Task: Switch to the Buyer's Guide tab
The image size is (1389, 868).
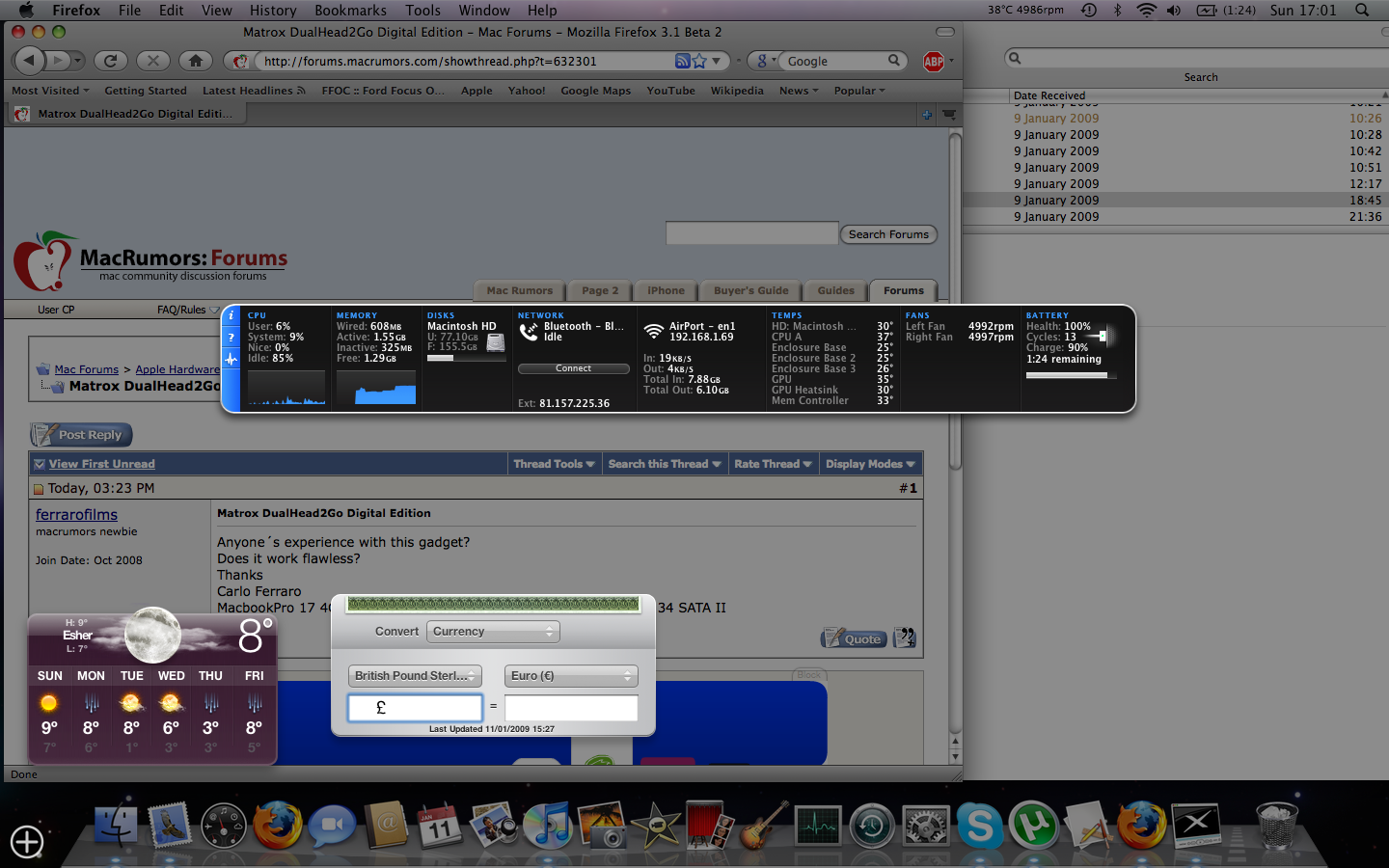Action: 750,290
